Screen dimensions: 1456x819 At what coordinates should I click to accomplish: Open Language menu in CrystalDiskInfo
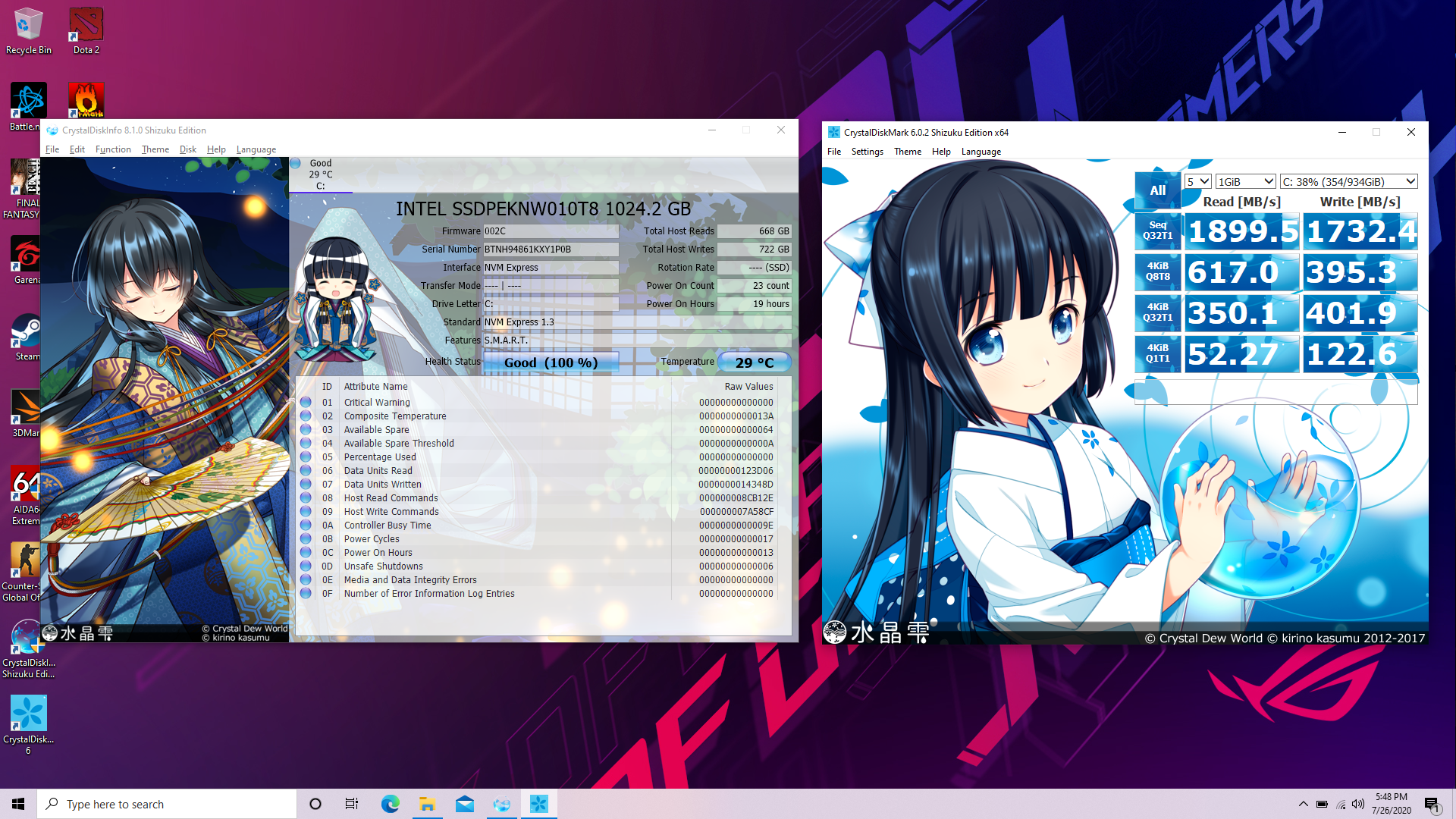[256, 149]
